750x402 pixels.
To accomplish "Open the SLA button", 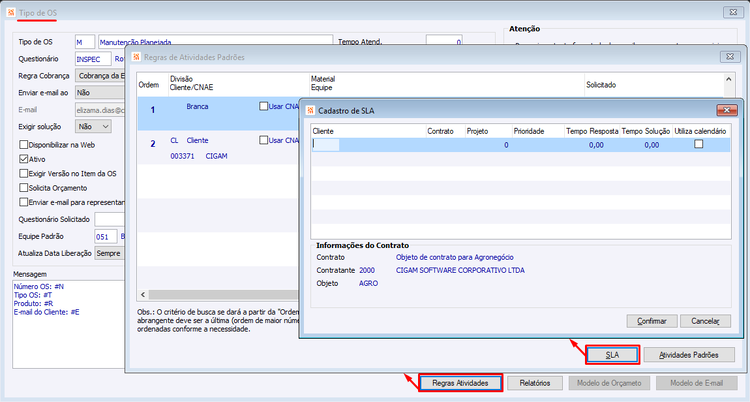I will coord(612,355).
